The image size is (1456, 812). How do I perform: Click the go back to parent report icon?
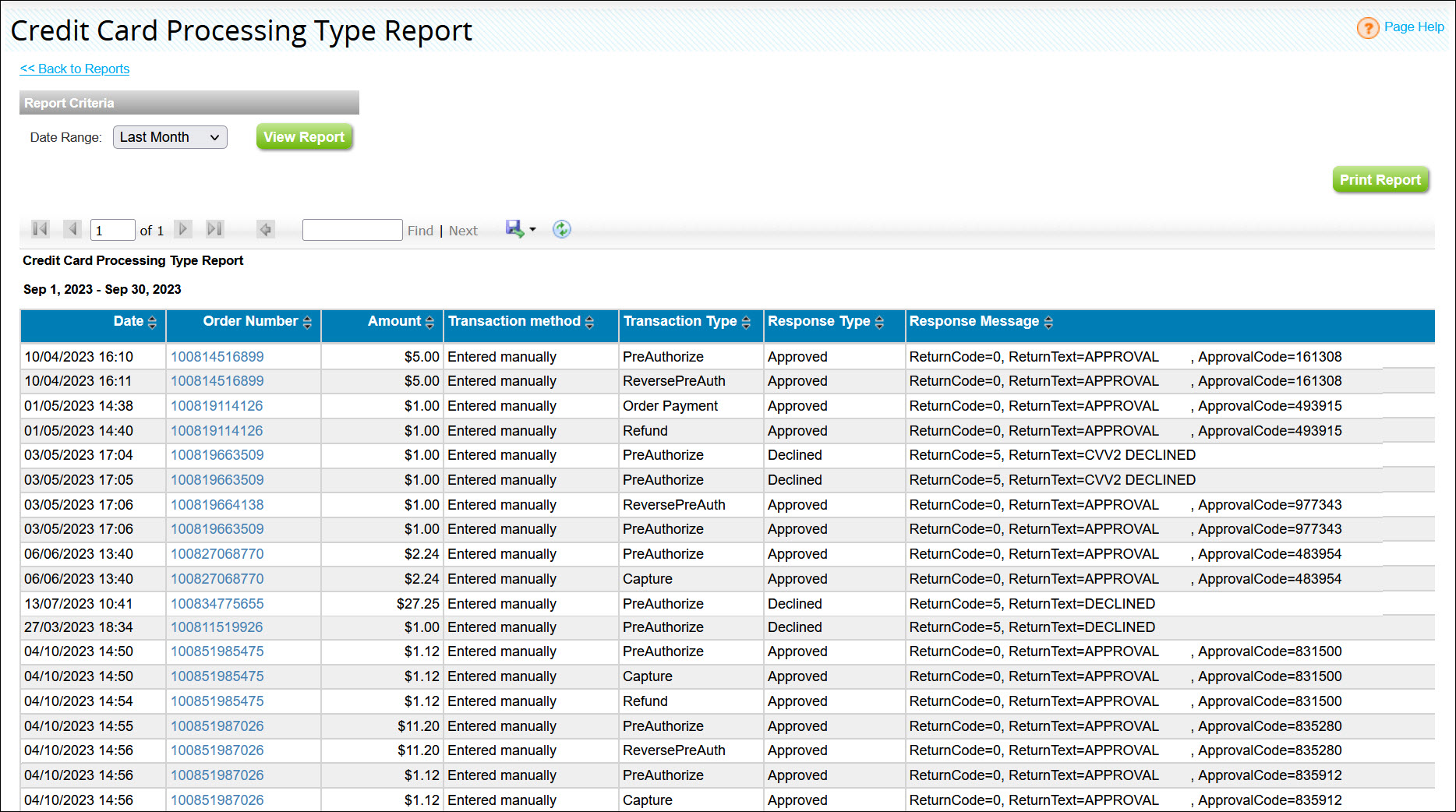point(265,229)
